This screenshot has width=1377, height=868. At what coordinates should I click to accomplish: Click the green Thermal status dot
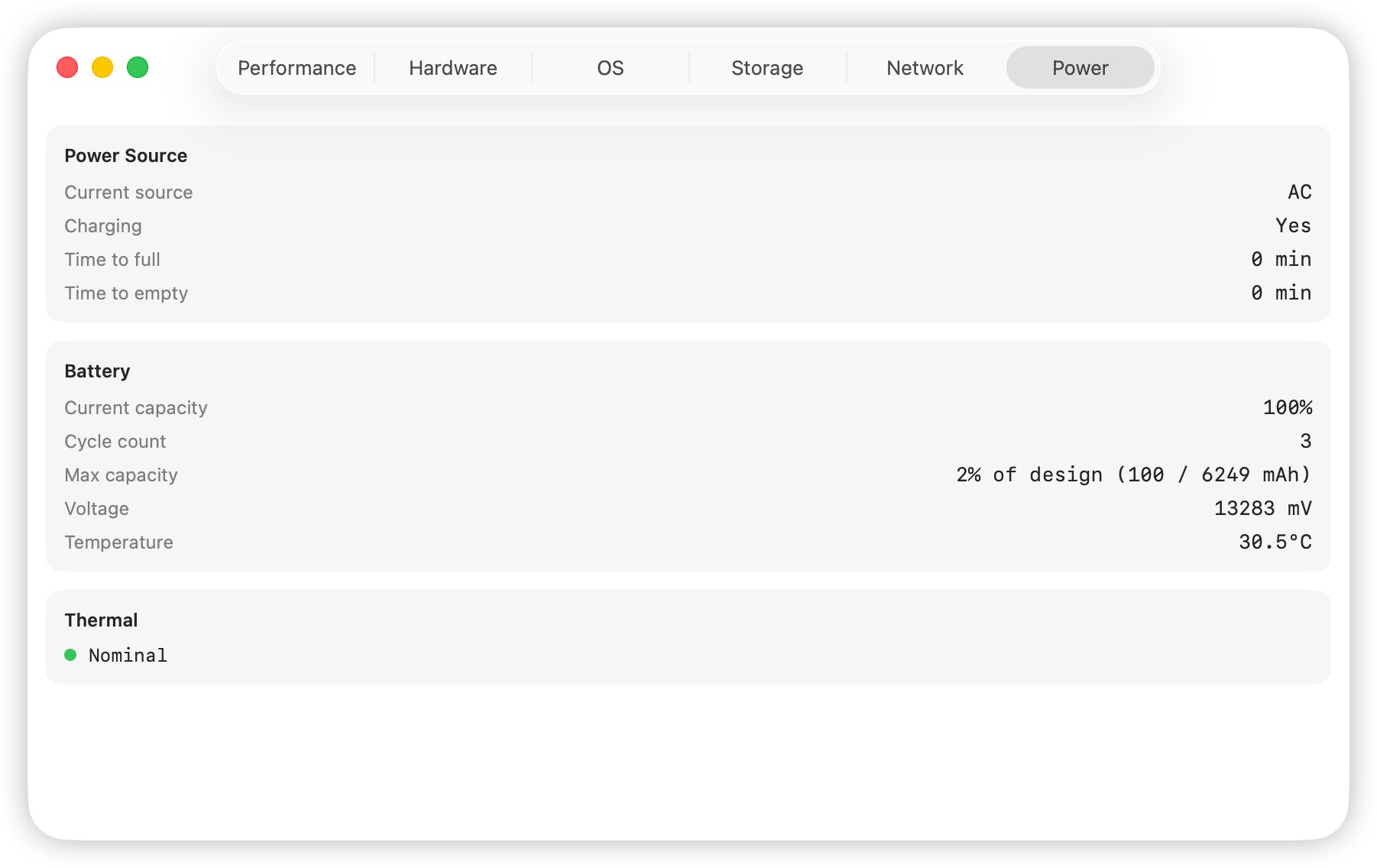(x=70, y=655)
